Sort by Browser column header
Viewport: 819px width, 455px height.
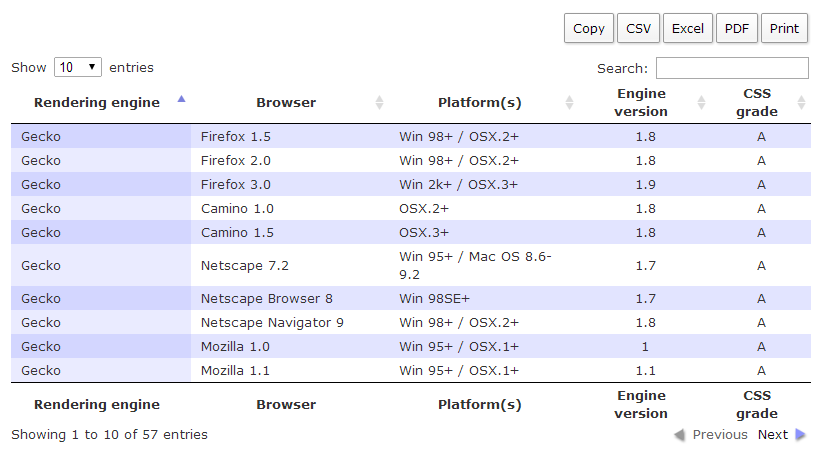point(286,102)
